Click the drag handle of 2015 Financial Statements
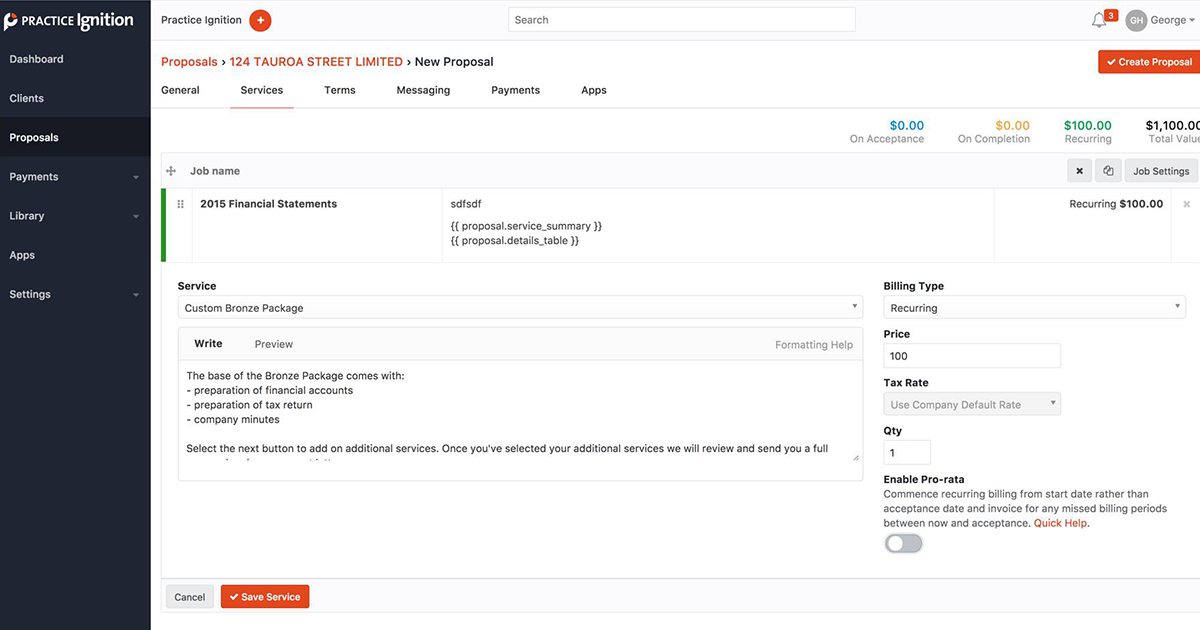Image resolution: width=1200 pixels, height=630 pixels. [181, 204]
